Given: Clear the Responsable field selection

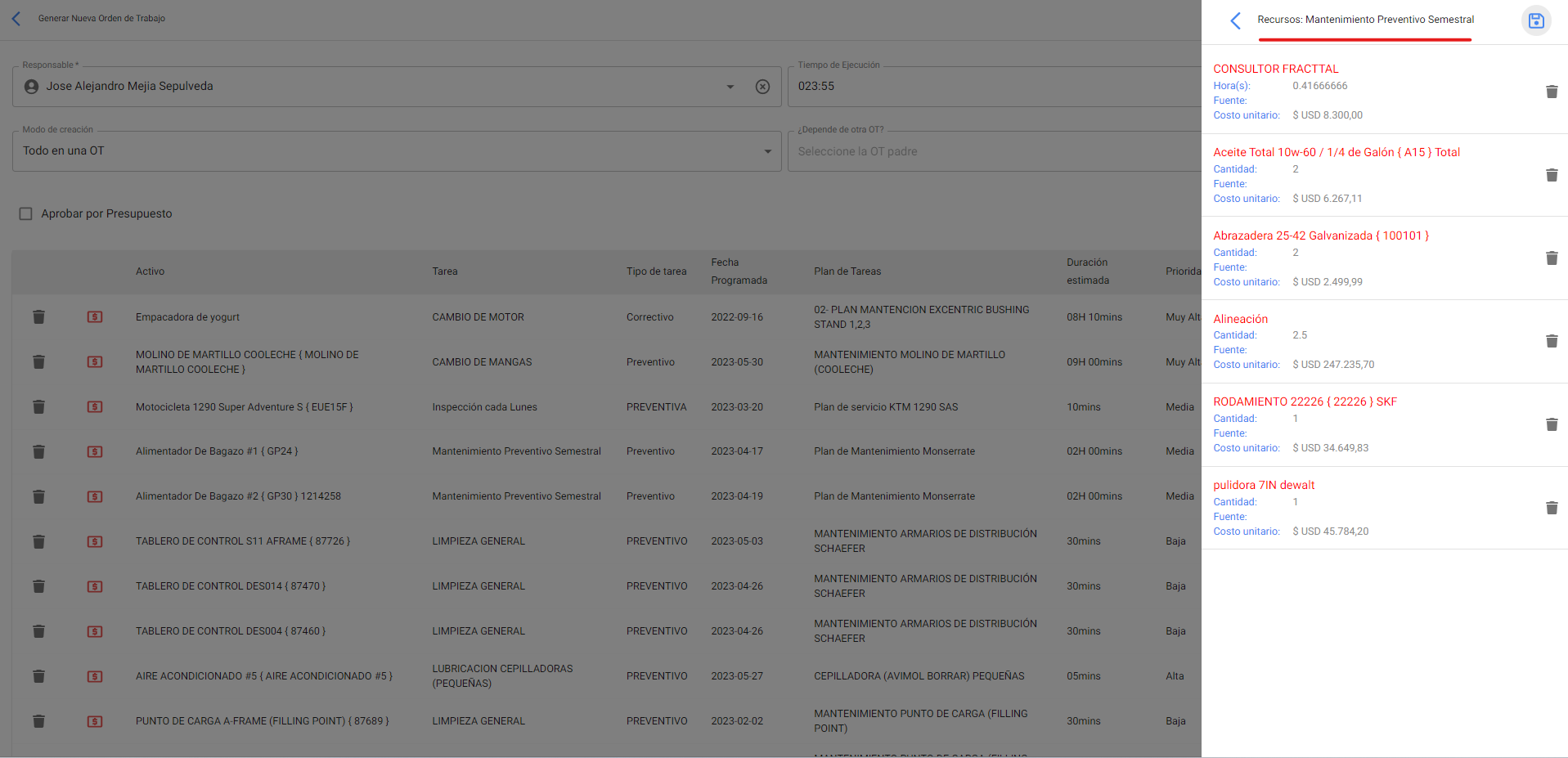Looking at the screenshot, I should pos(762,87).
